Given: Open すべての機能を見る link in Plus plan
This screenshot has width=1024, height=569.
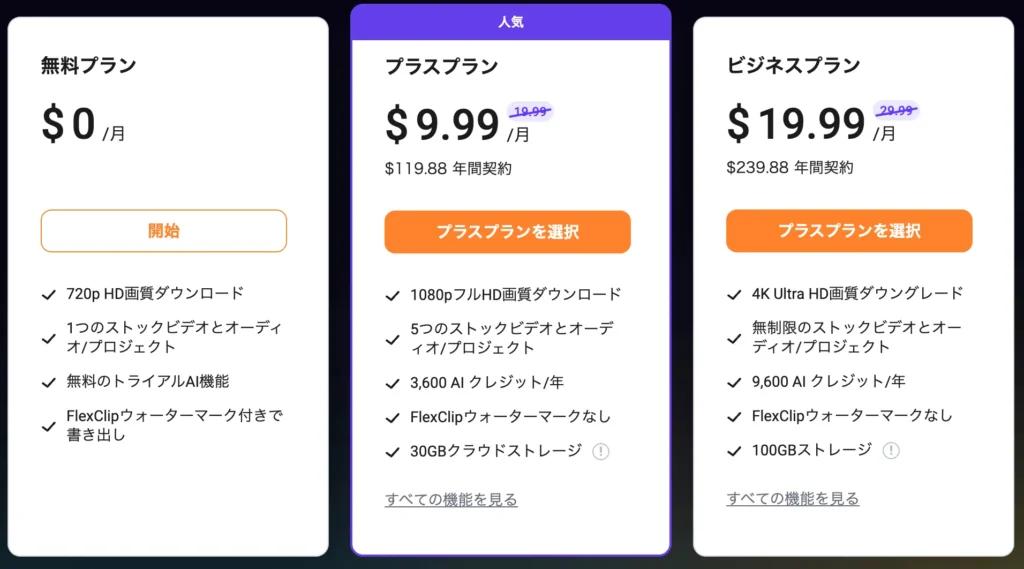Looking at the screenshot, I should click(x=451, y=499).
